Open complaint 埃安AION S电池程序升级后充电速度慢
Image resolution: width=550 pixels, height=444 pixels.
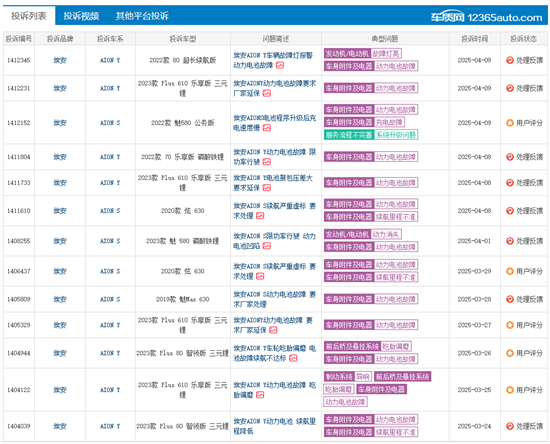click(x=274, y=123)
